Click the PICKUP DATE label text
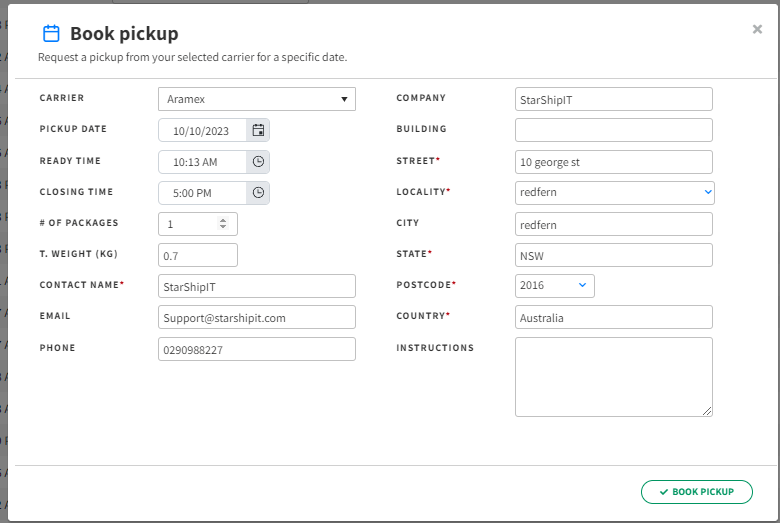 pyautogui.click(x=73, y=129)
